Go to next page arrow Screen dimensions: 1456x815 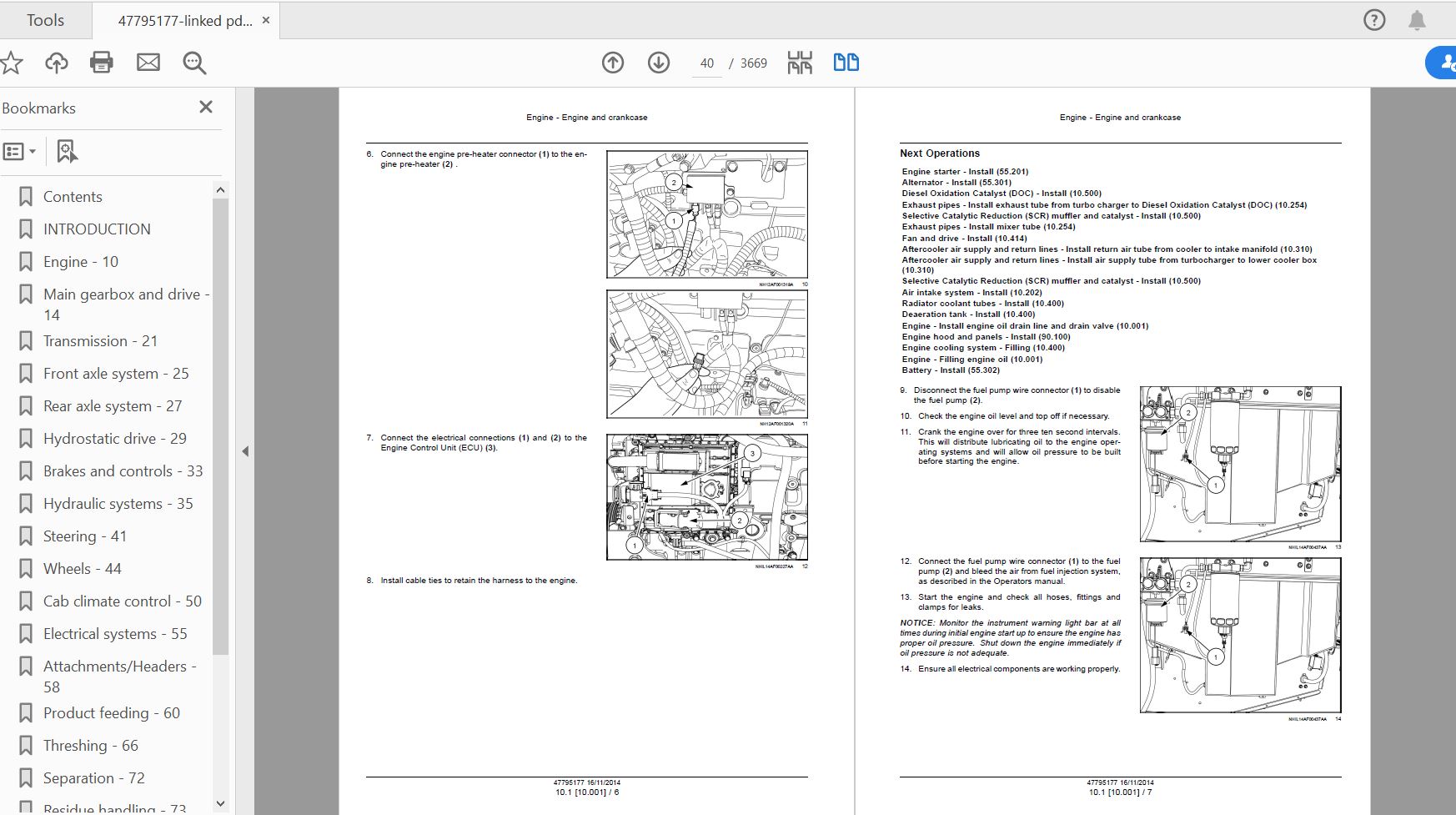pos(659,63)
